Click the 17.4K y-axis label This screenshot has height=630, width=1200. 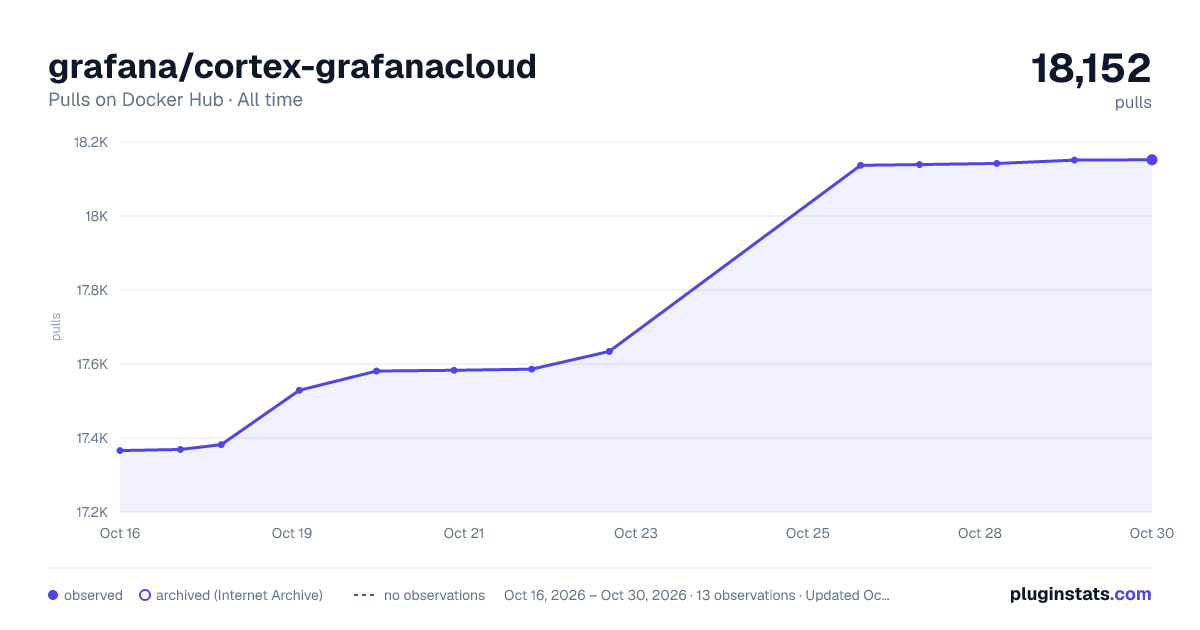[x=91, y=438]
